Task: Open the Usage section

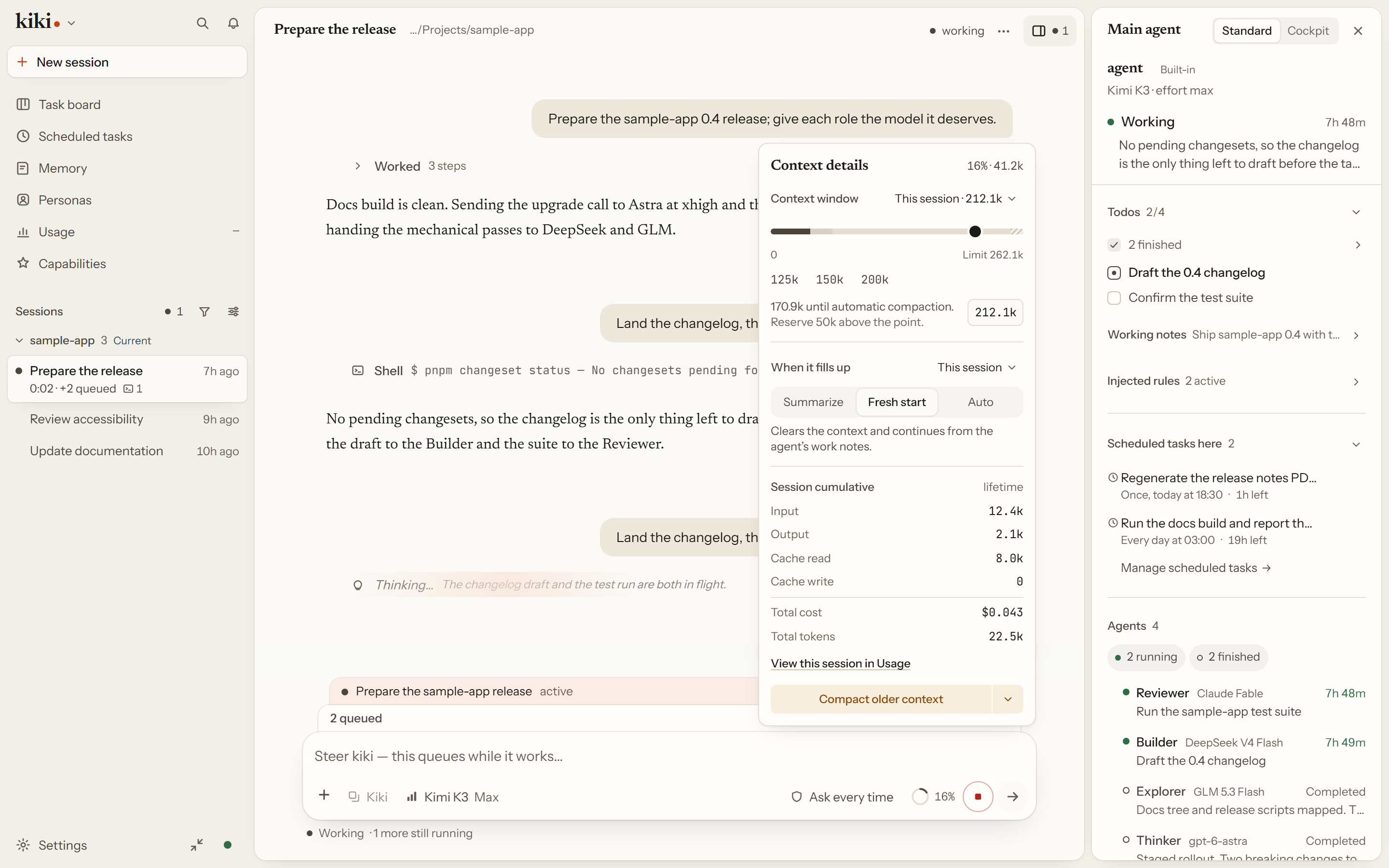Action: point(127,232)
